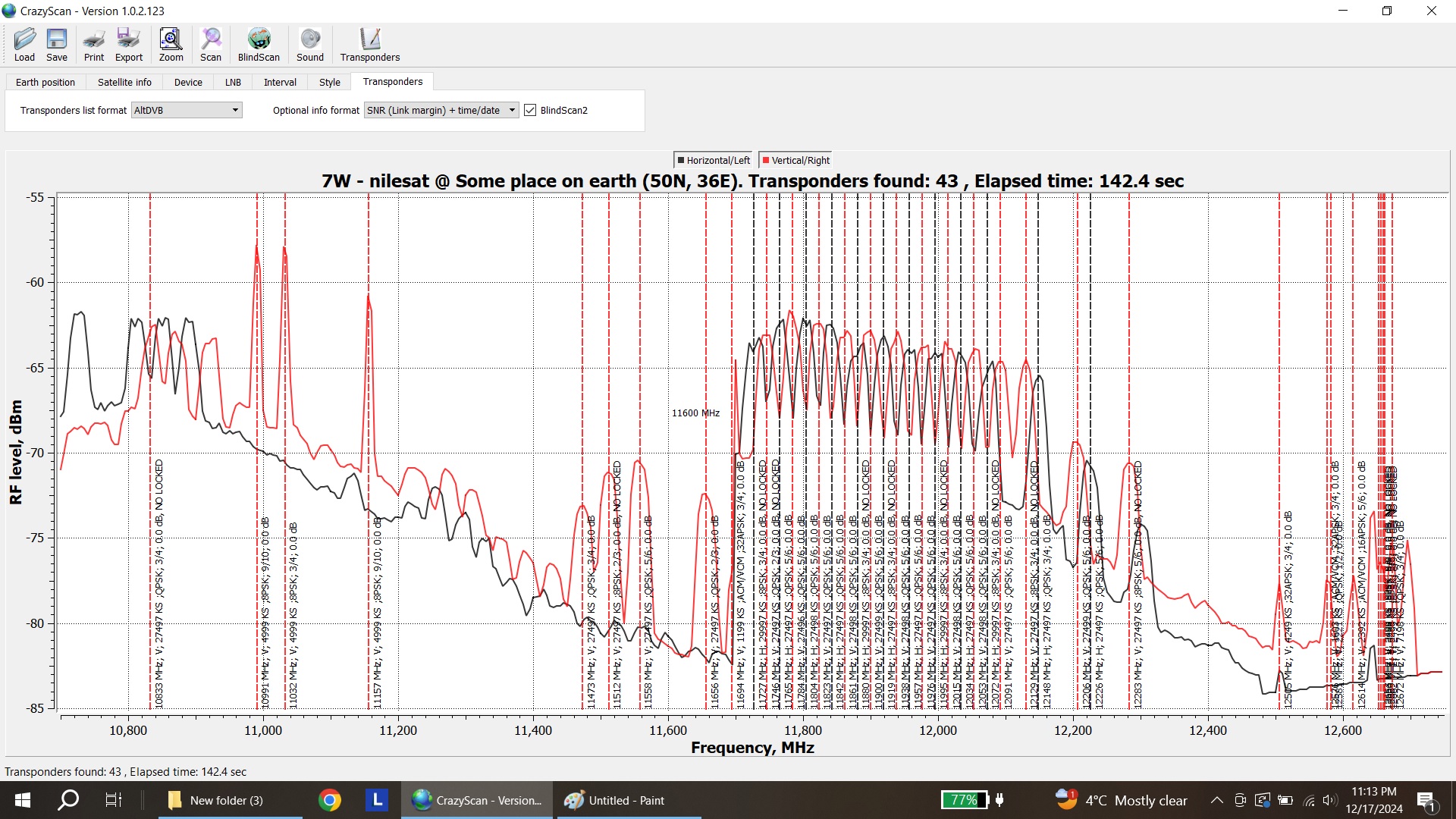Toggle the Sound speaker icon
This screenshot has width=1456, height=819.
(x=309, y=39)
